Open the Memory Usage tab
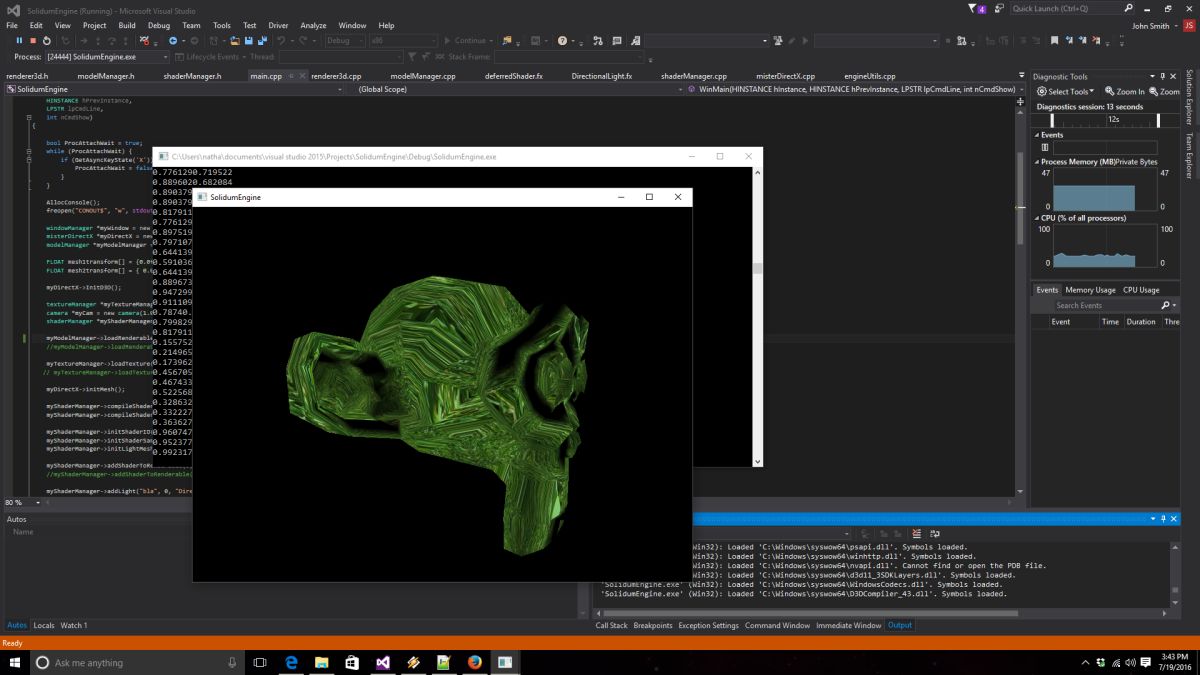The width and height of the screenshot is (1200, 675). [1090, 290]
